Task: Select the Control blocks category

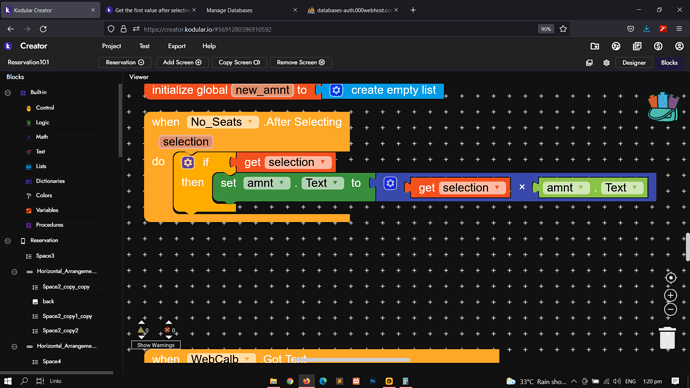Action: coord(45,108)
